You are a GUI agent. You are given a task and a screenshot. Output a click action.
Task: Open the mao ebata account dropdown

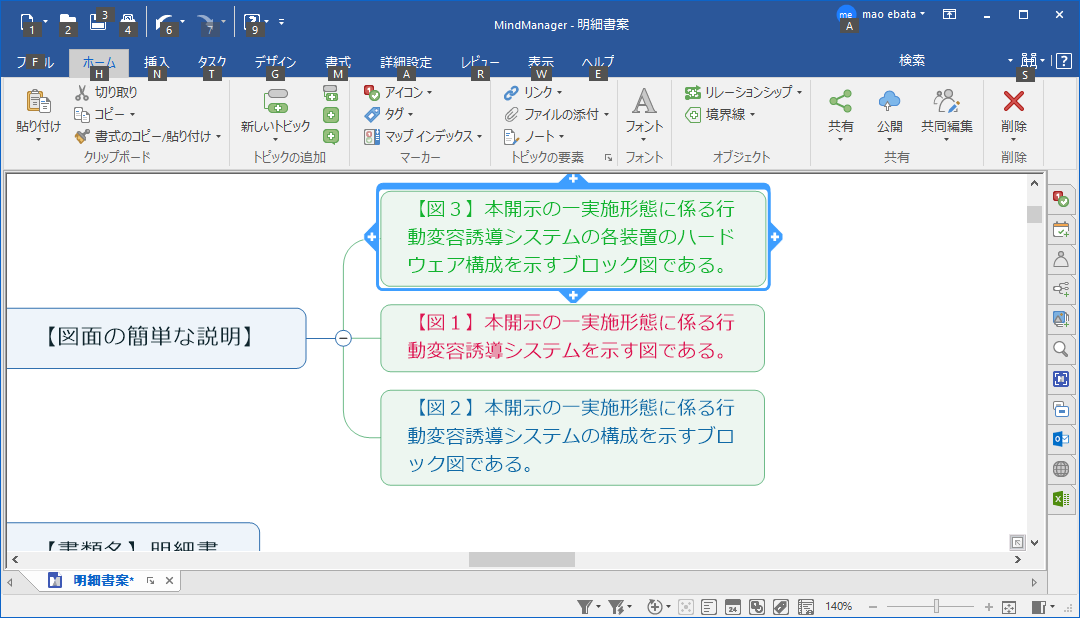tap(922, 14)
